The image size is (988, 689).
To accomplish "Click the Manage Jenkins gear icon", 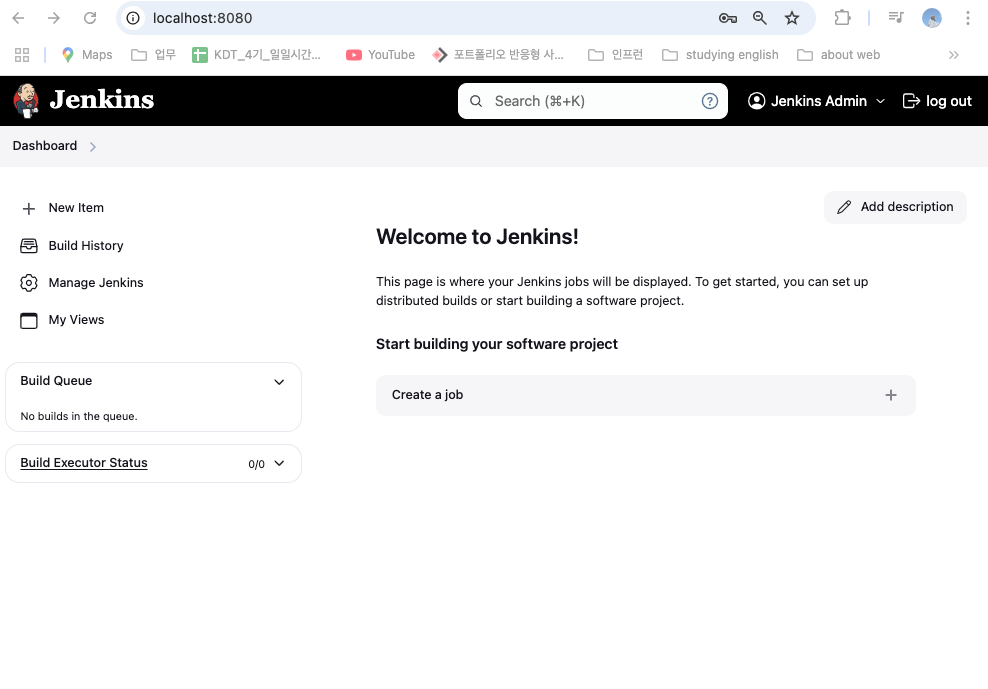I will click(x=29, y=283).
